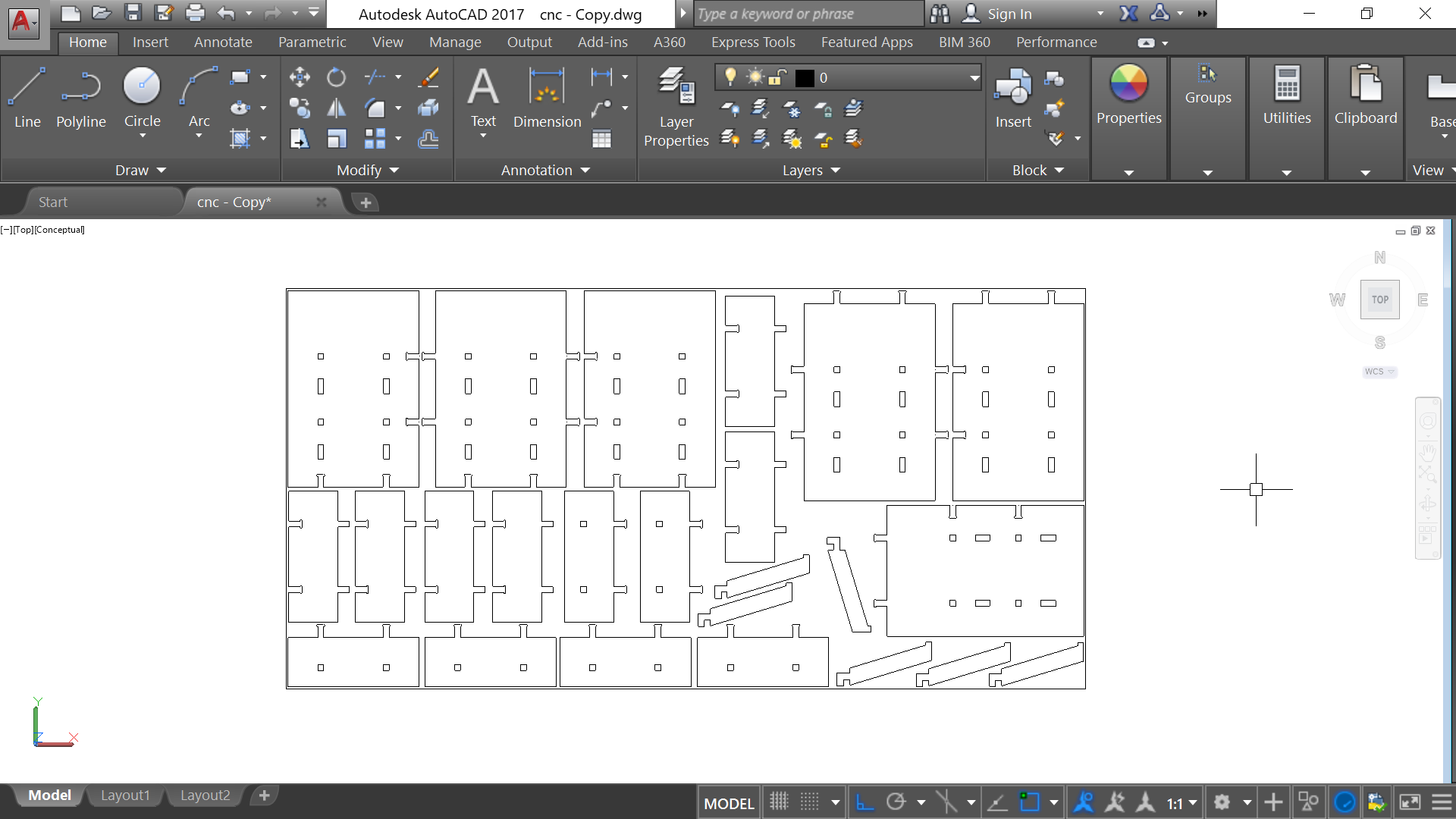1456x819 pixels.
Task: Click the Rotate tool icon
Action: pos(336,77)
